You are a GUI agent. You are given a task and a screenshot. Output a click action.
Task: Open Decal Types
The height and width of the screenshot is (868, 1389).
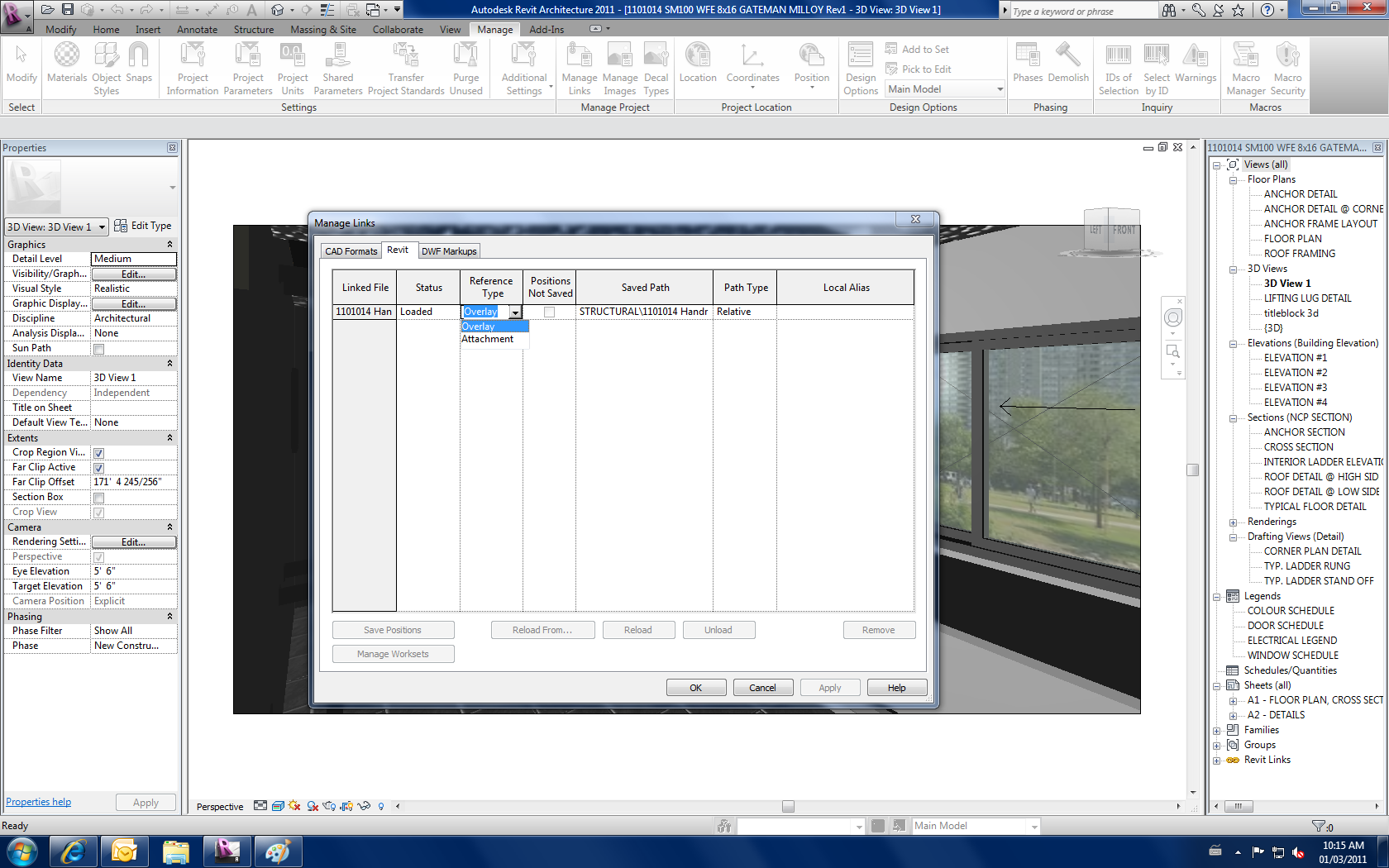[656, 69]
